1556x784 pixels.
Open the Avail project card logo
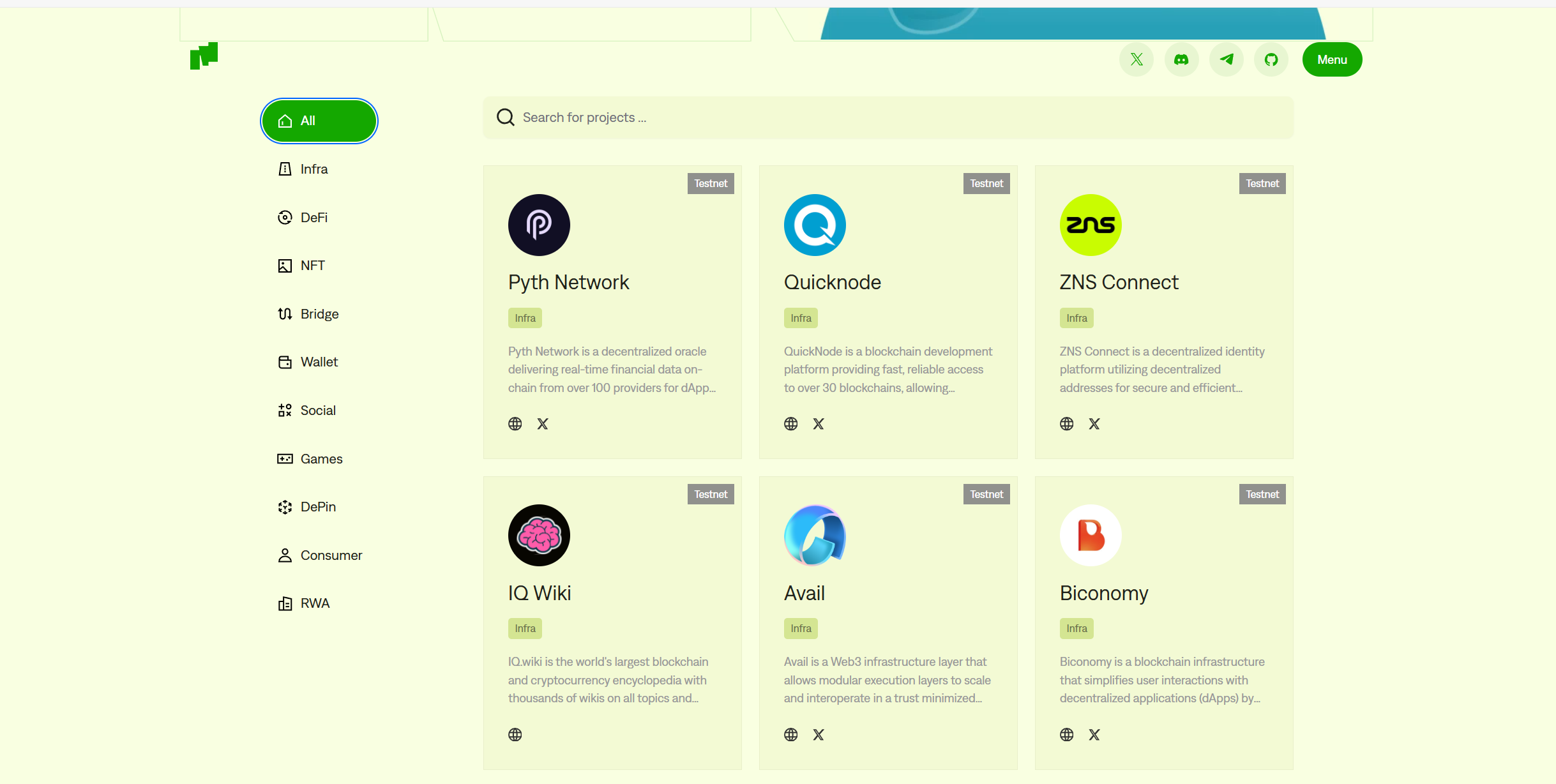pos(815,536)
